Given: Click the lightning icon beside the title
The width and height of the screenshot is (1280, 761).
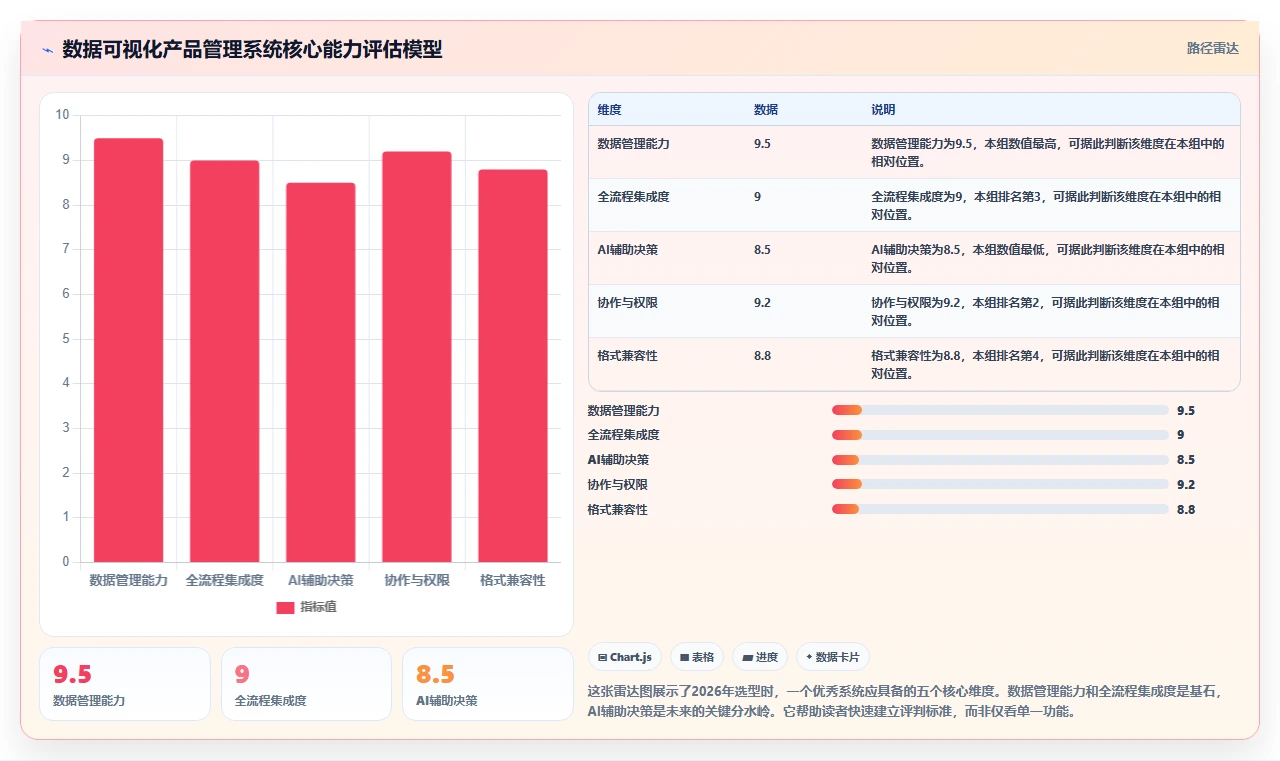Looking at the screenshot, I should (48, 50).
